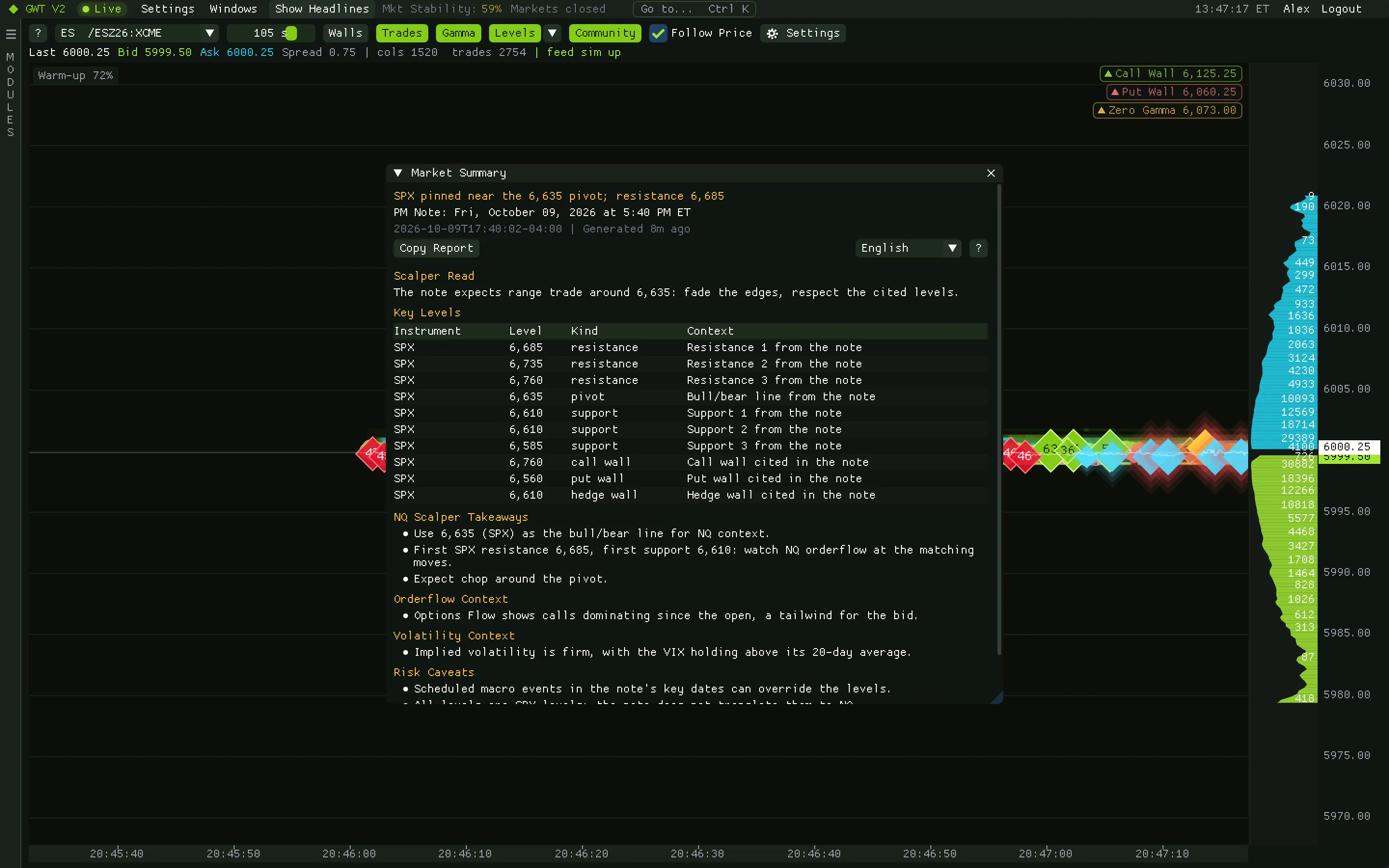Click the gear icon beside Settings in toolbar
Viewport: 1389px width, 868px height.
773,33
